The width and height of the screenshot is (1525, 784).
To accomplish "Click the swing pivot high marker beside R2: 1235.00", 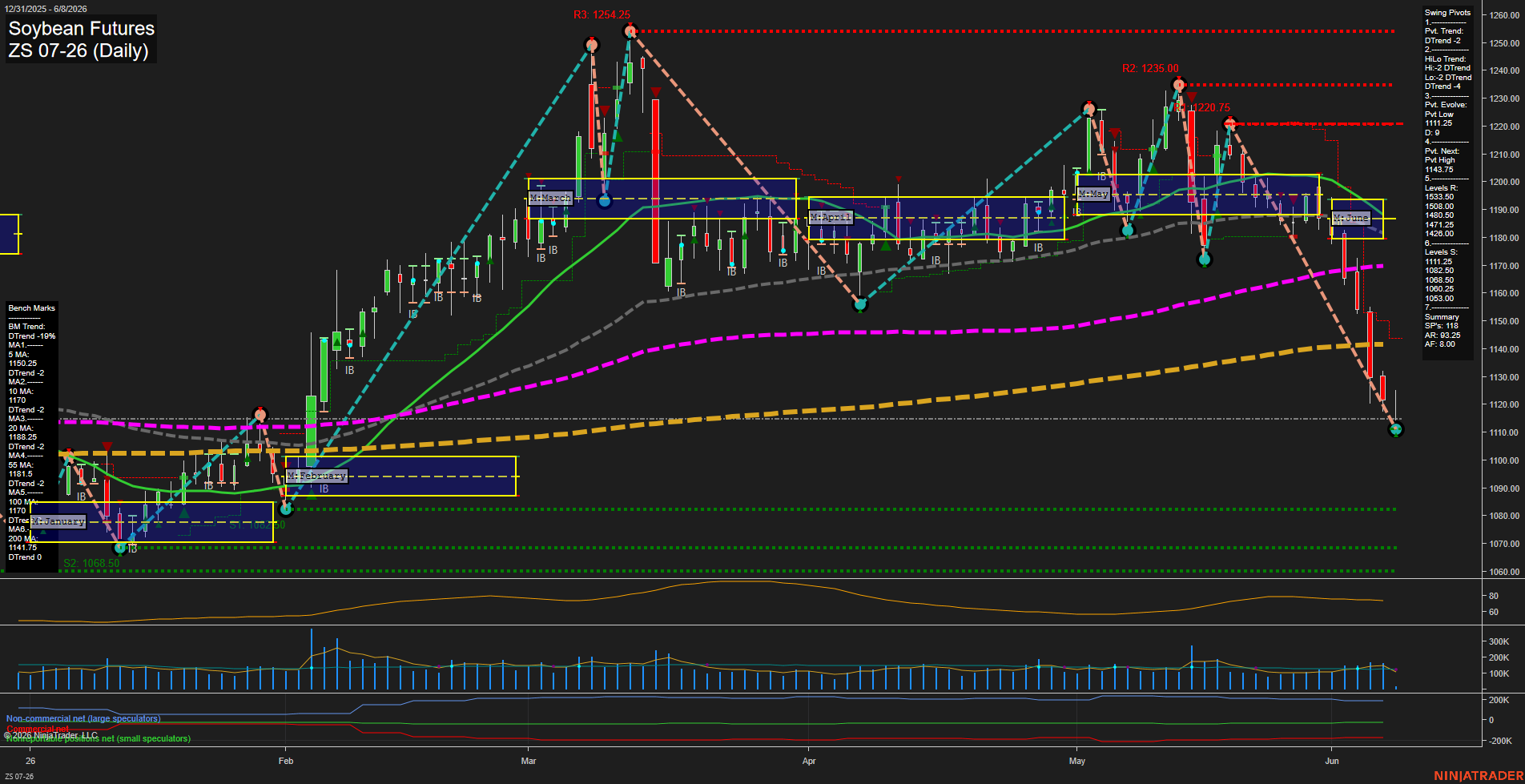I will [1178, 85].
